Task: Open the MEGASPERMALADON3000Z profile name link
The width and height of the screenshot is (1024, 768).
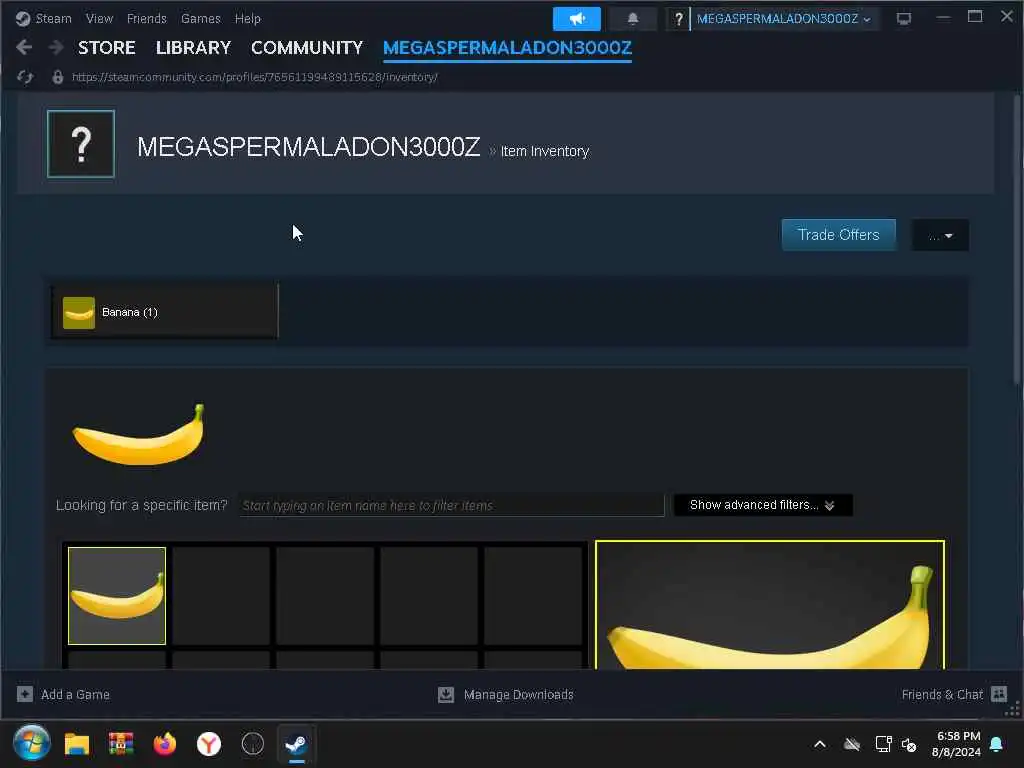Action: [308, 147]
